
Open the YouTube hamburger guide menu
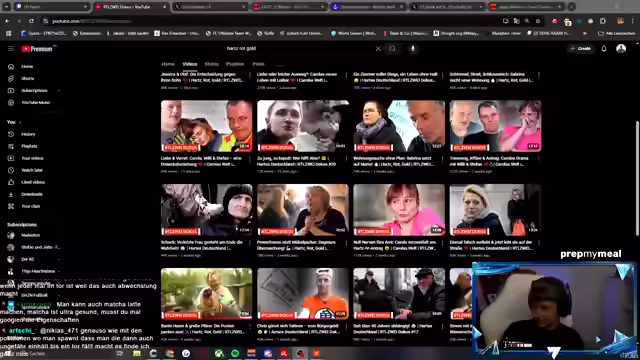pyautogui.click(x=11, y=49)
